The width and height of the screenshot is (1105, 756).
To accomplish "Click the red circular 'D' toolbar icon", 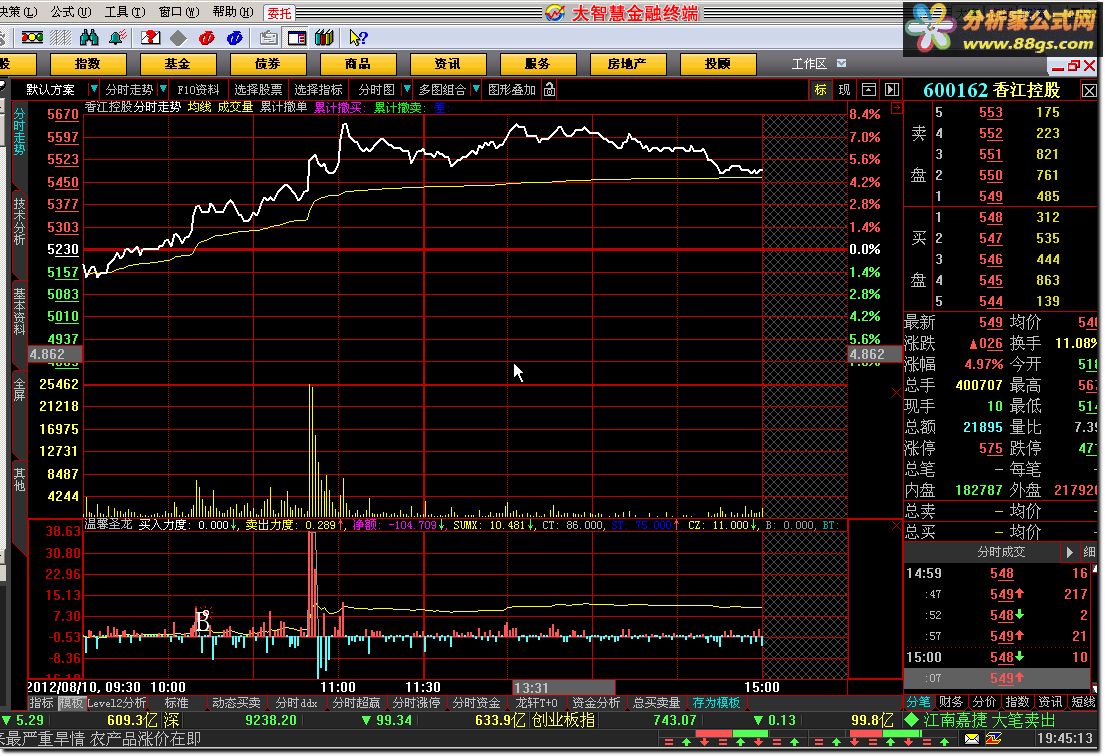I will point(206,37).
